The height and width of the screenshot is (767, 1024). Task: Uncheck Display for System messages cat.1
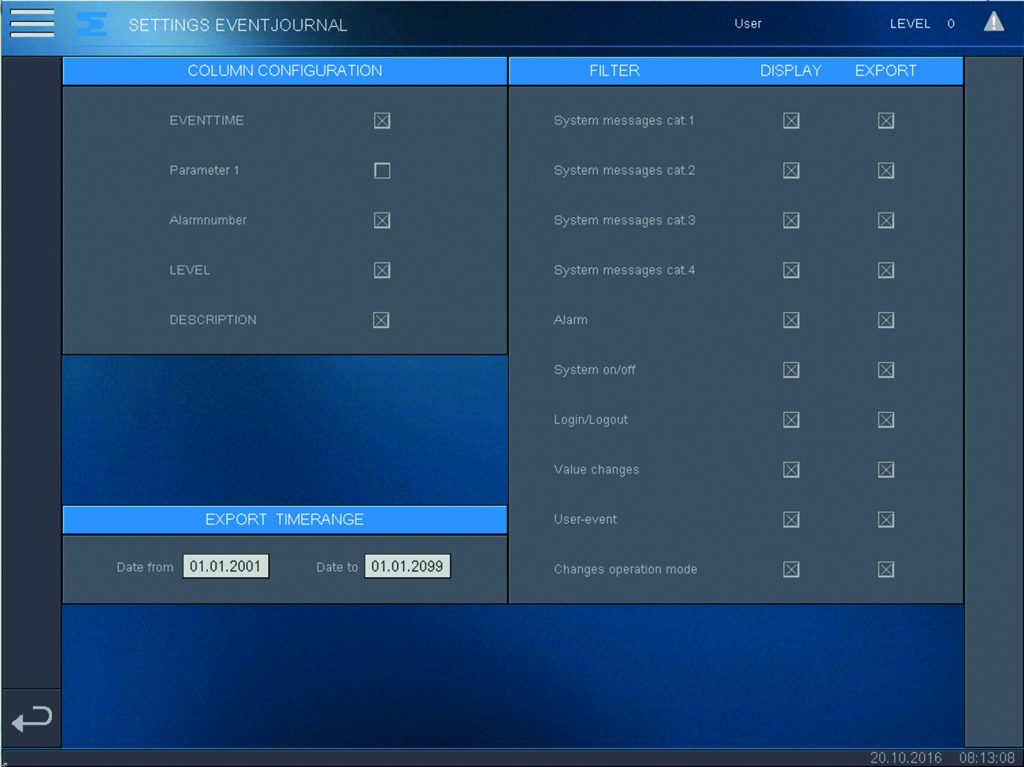click(x=791, y=121)
